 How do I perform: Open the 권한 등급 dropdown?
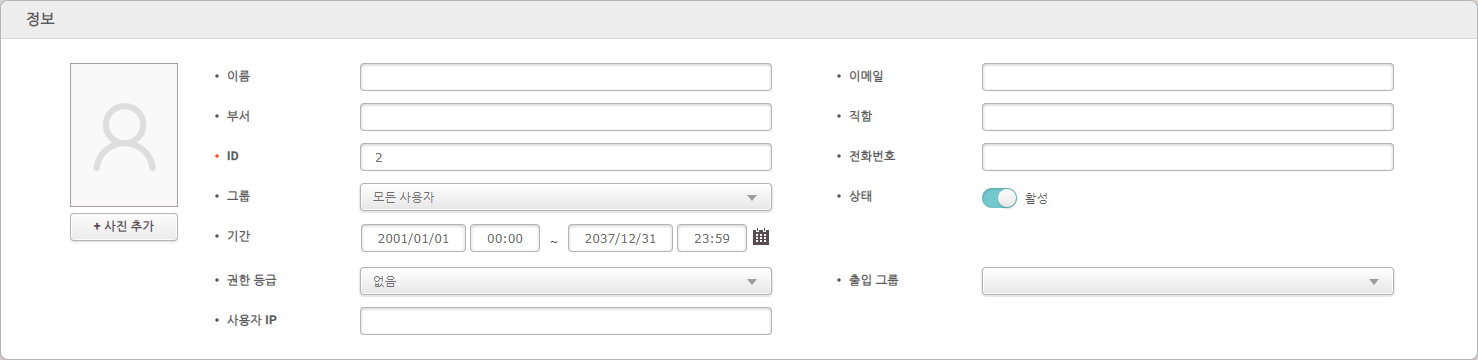coord(566,281)
